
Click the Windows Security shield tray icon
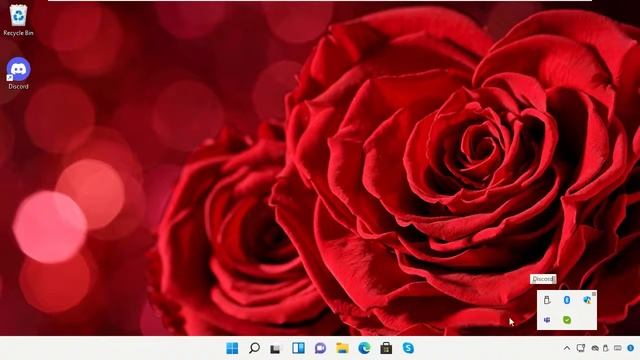point(587,300)
